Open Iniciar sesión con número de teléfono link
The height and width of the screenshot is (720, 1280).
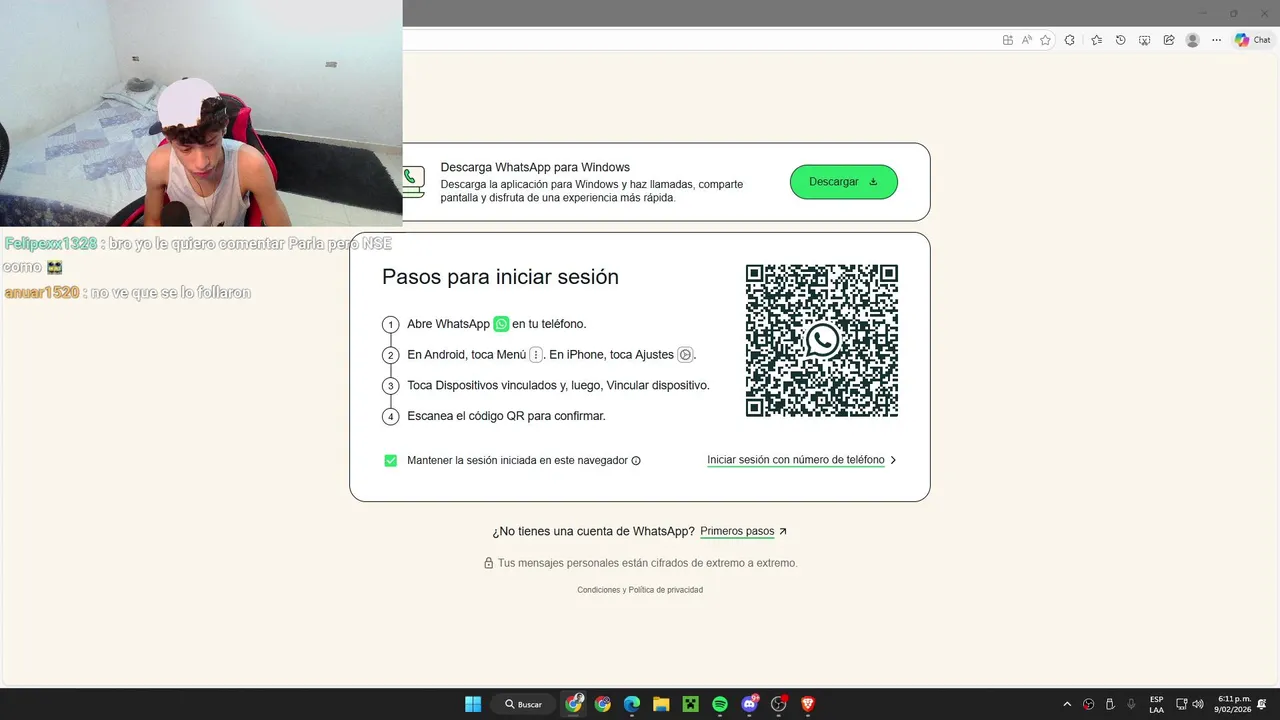tap(796, 460)
